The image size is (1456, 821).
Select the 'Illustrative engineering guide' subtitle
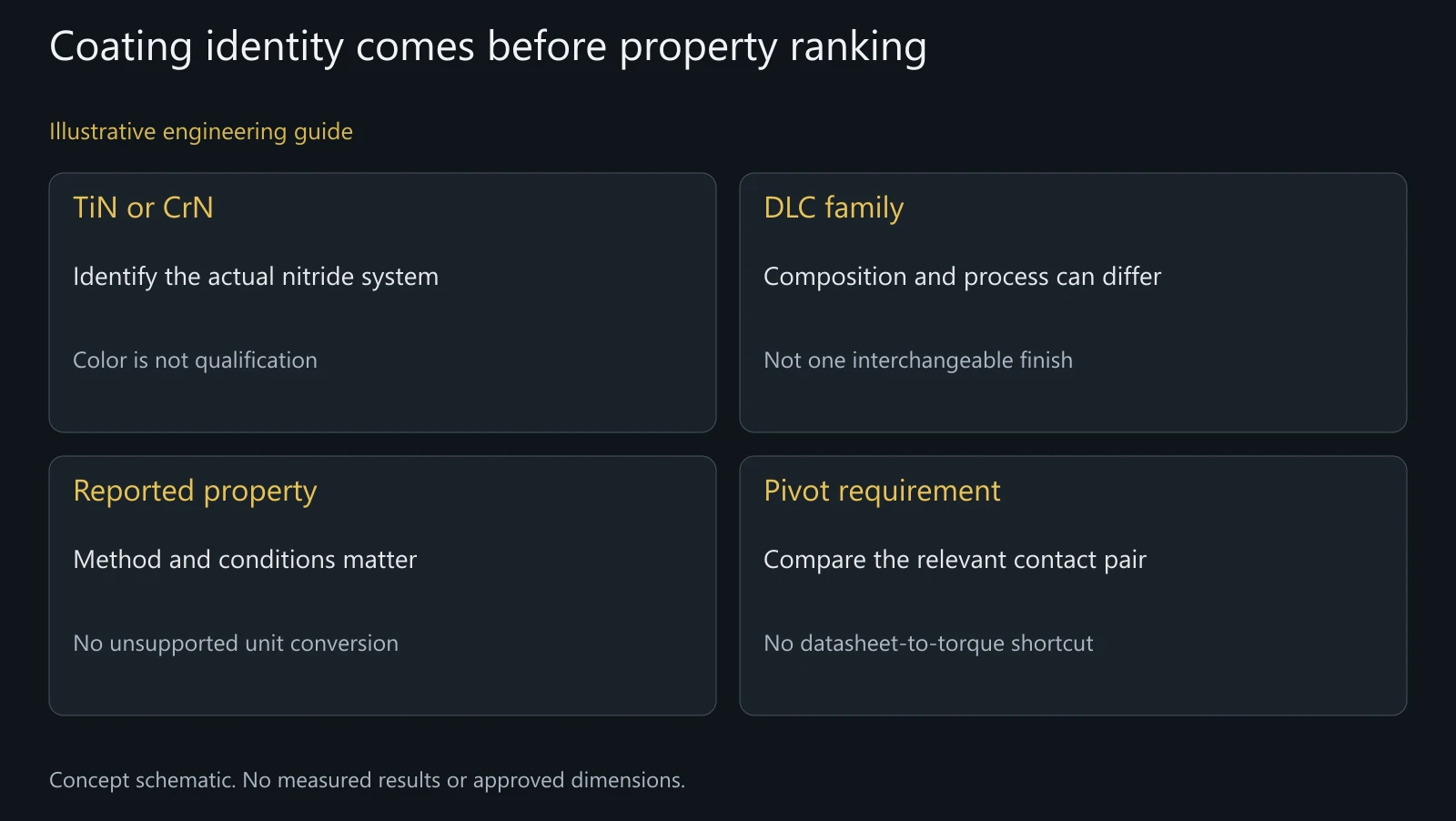[201, 132]
